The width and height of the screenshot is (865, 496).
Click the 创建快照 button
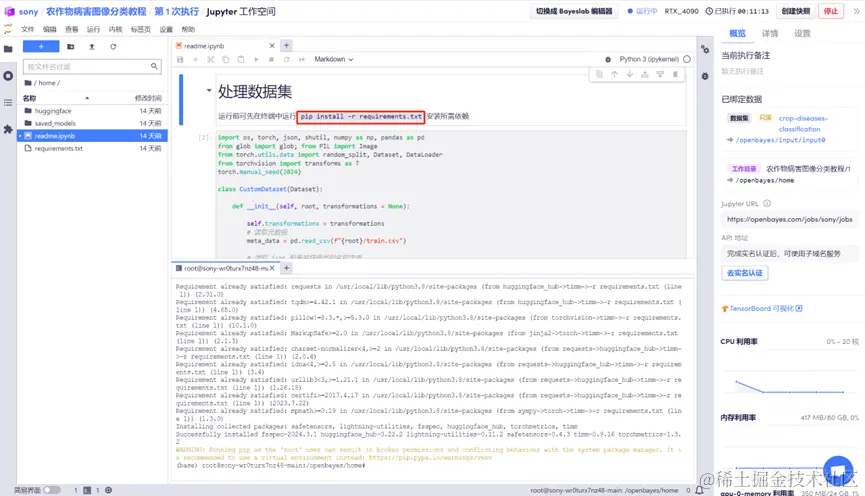[x=795, y=11]
